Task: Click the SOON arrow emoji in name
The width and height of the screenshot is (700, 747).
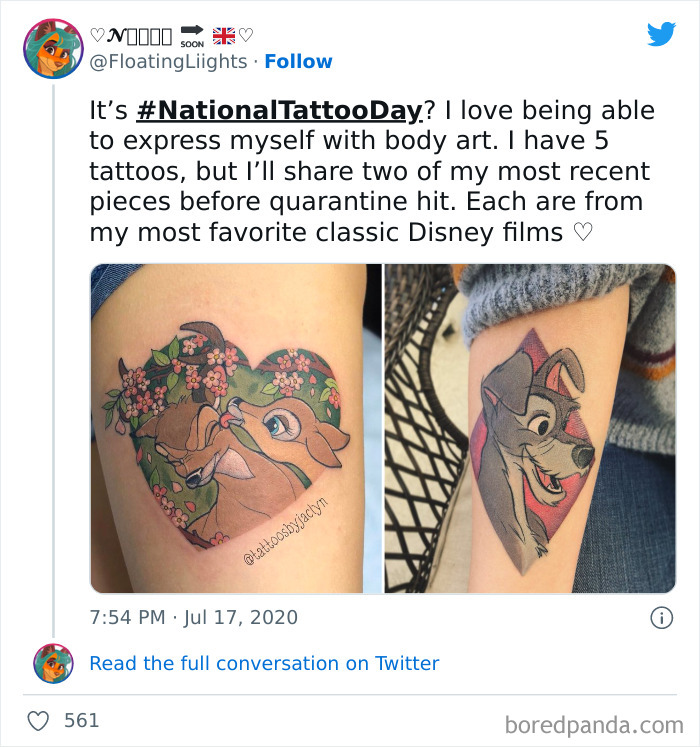Action: click(190, 36)
